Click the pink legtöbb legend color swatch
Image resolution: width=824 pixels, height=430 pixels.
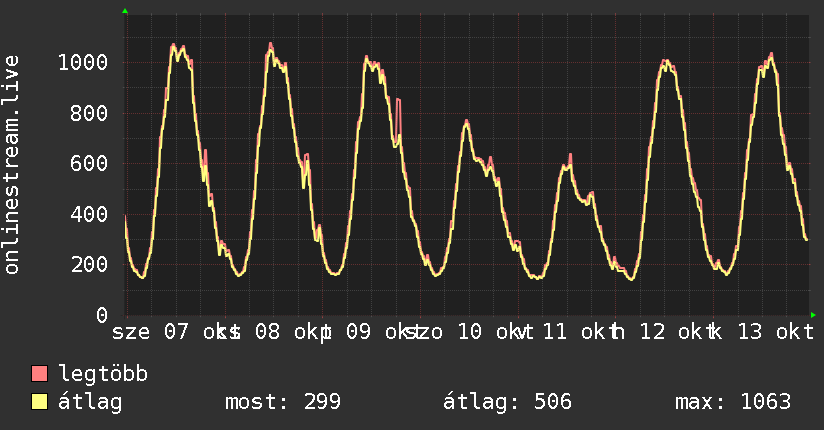click(x=39, y=373)
